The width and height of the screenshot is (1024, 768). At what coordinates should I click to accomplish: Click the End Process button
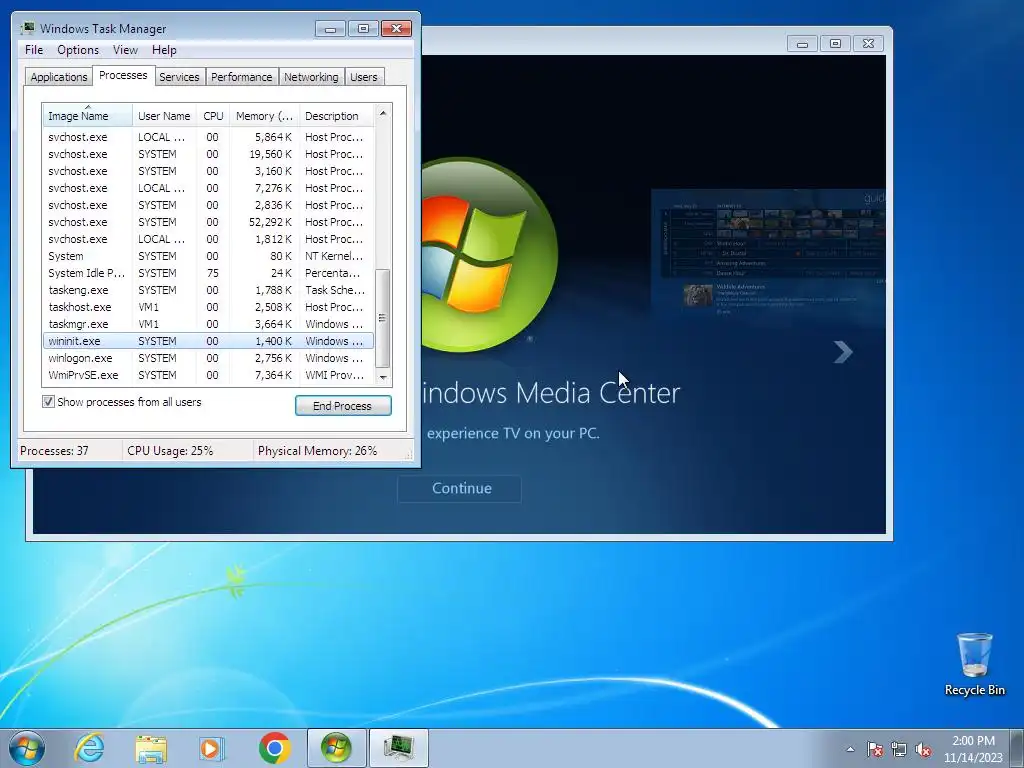pos(343,406)
